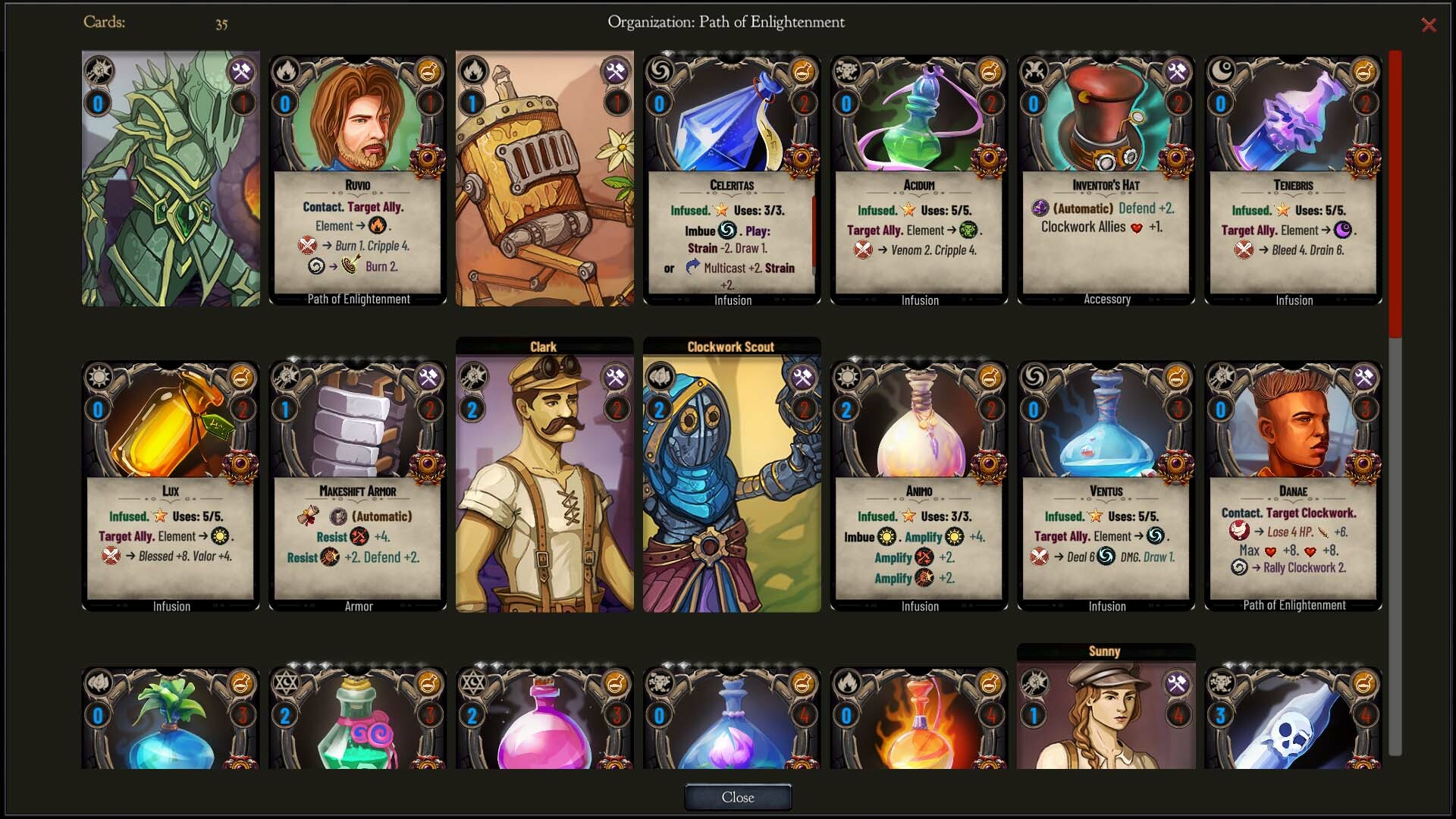Click the clockwork barrel robot card
The width and height of the screenshot is (1456, 819).
[x=544, y=179]
